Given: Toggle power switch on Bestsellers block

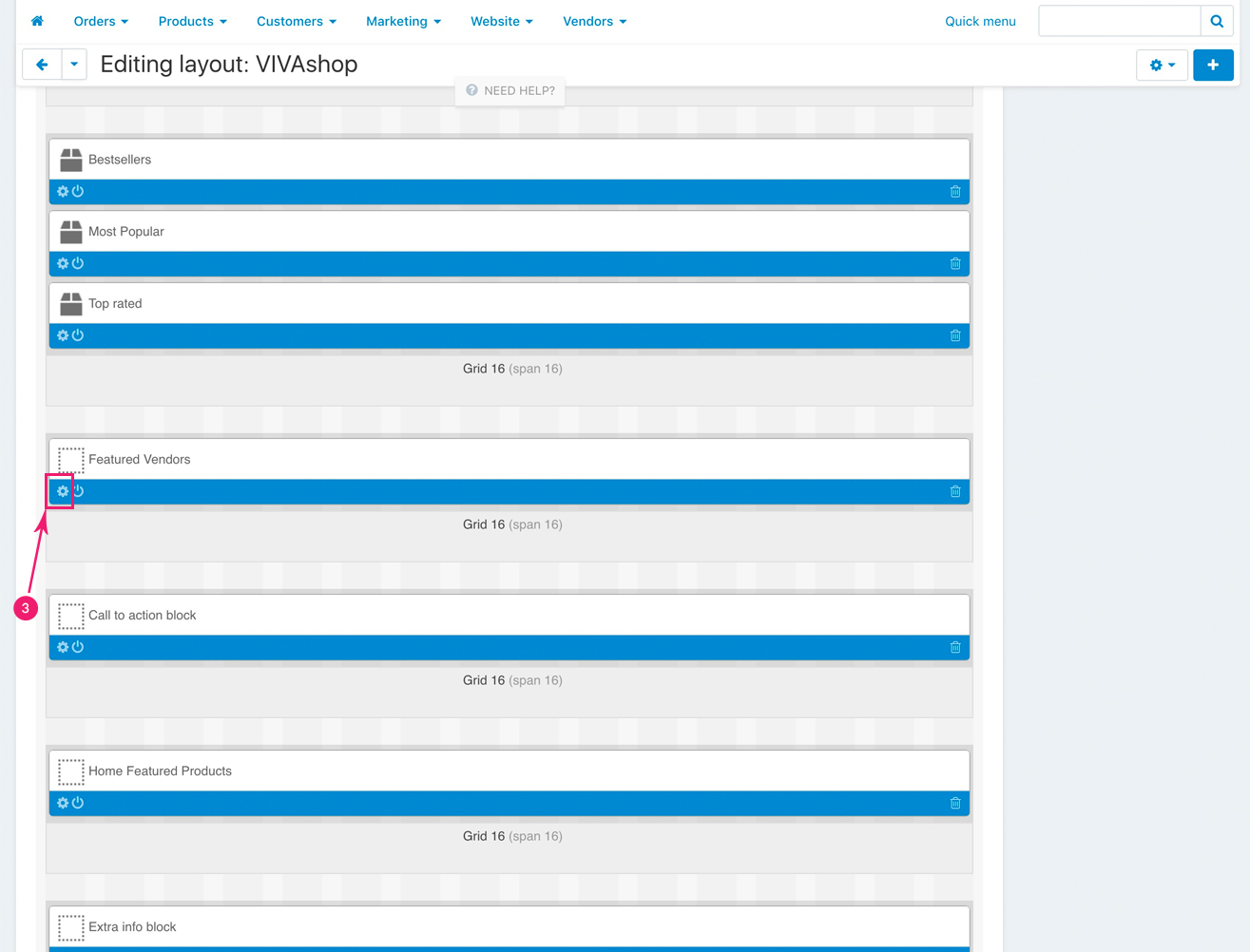Looking at the screenshot, I should pos(78,191).
